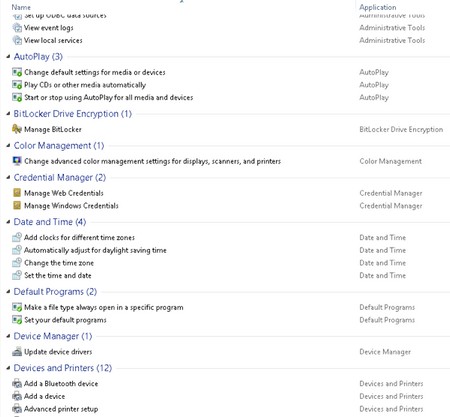The width and height of the screenshot is (450, 417).
Task: Click the Manage Windows Credentials vault icon
Action: (17, 205)
